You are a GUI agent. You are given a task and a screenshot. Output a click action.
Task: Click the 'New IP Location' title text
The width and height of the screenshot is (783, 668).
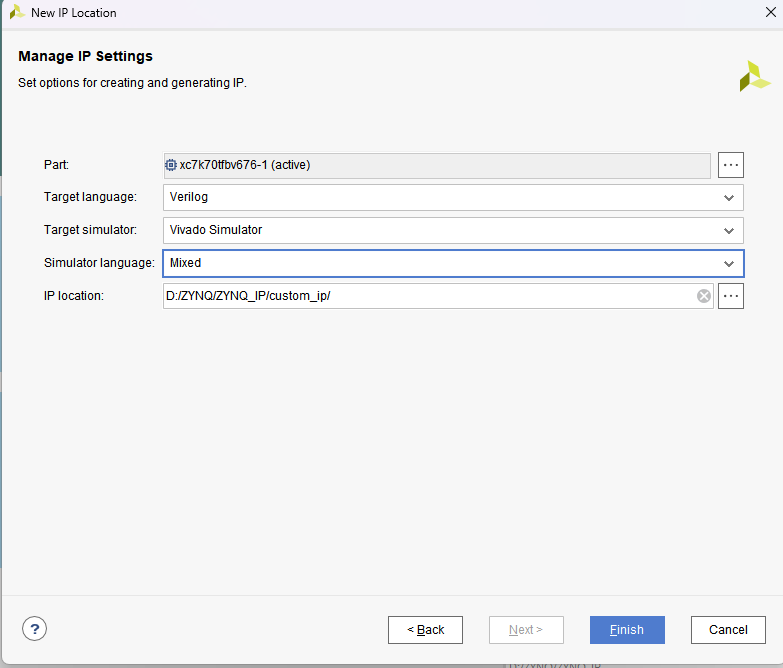click(x=74, y=13)
